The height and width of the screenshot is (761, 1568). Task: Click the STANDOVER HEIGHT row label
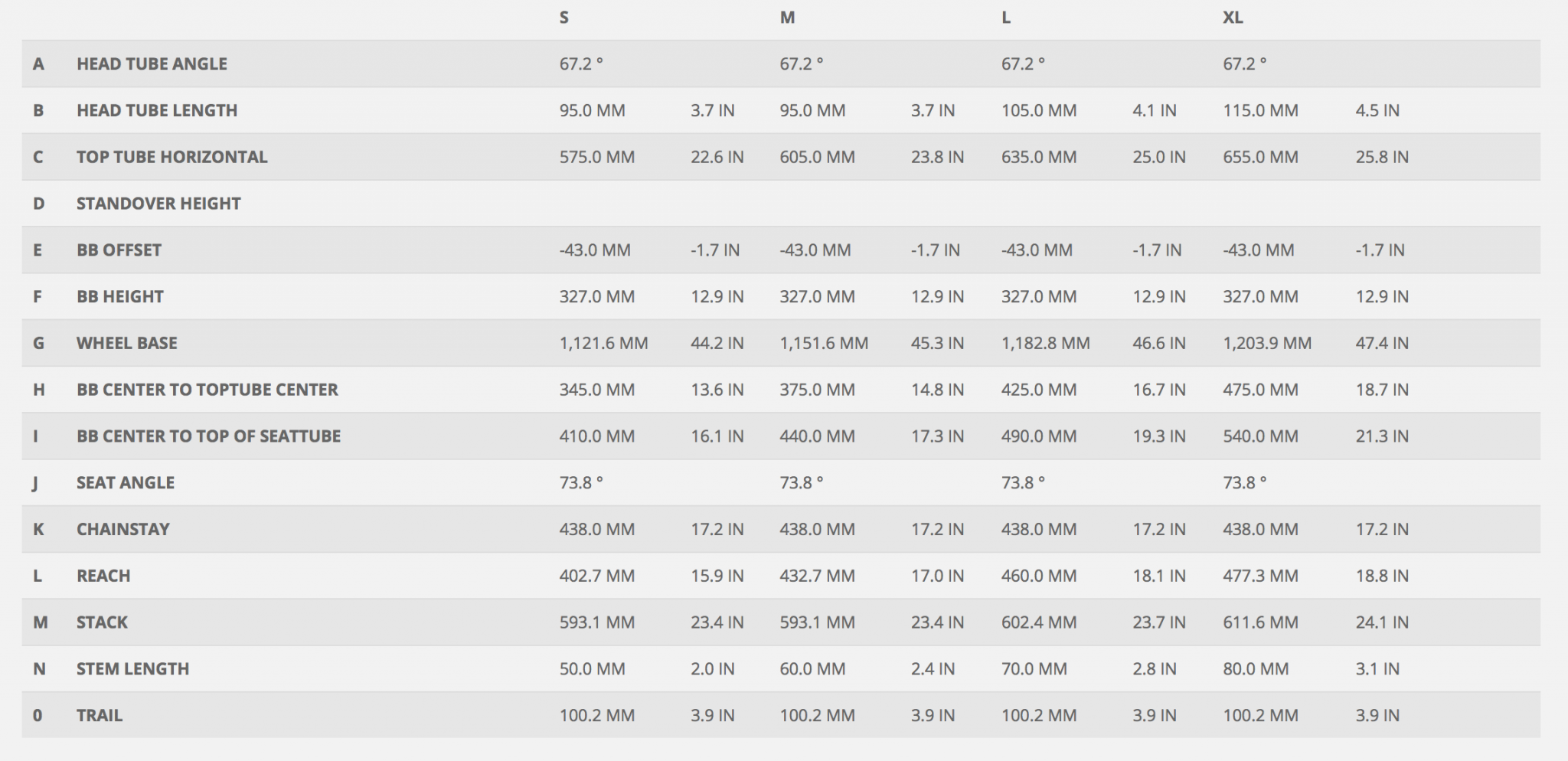pos(158,204)
